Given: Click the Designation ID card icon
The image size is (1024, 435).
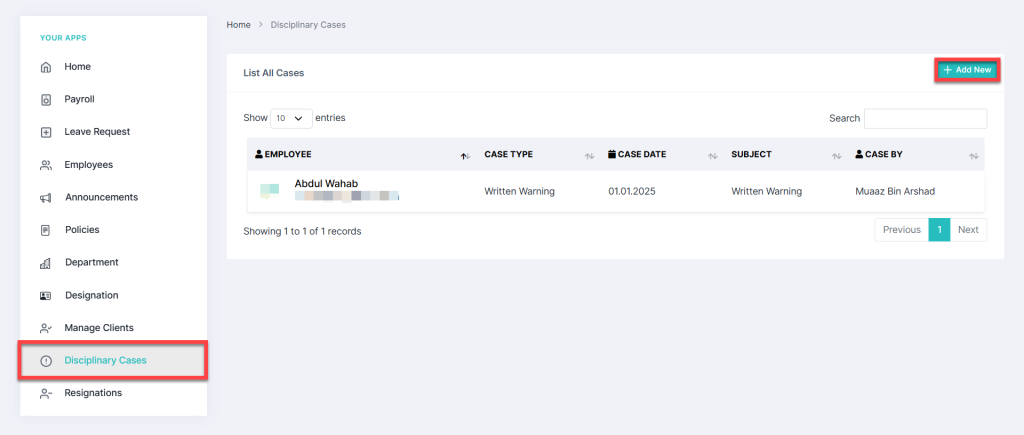Looking at the screenshot, I should pyautogui.click(x=46, y=296).
